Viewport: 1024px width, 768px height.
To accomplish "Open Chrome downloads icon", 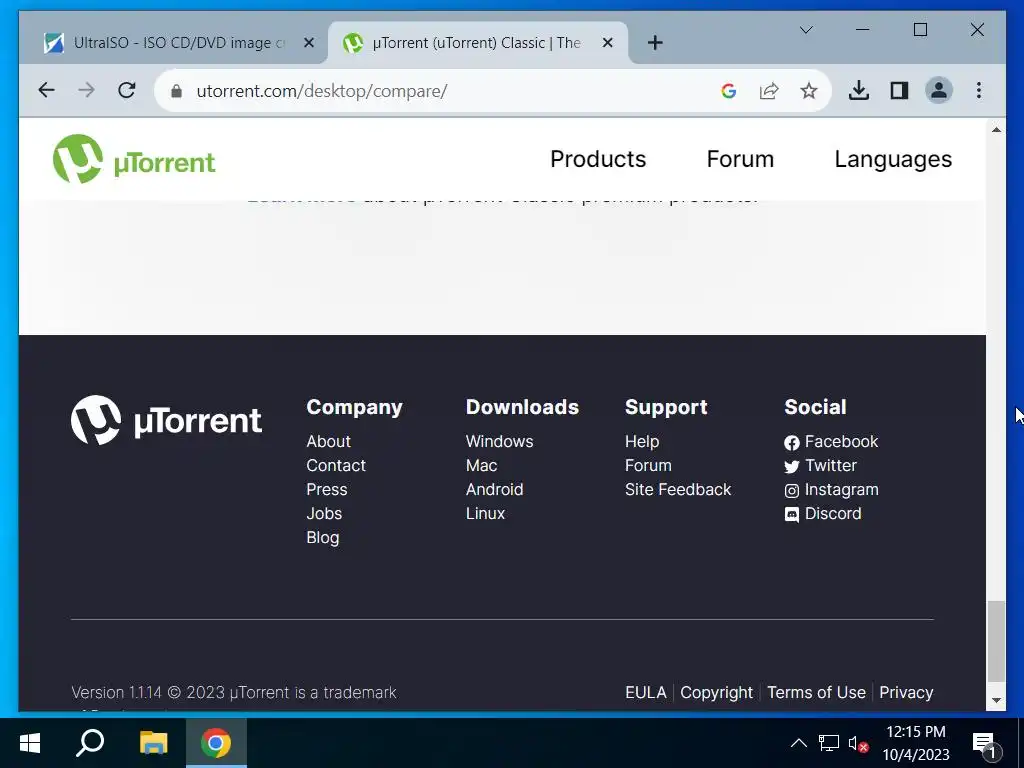I will pyautogui.click(x=859, y=90).
